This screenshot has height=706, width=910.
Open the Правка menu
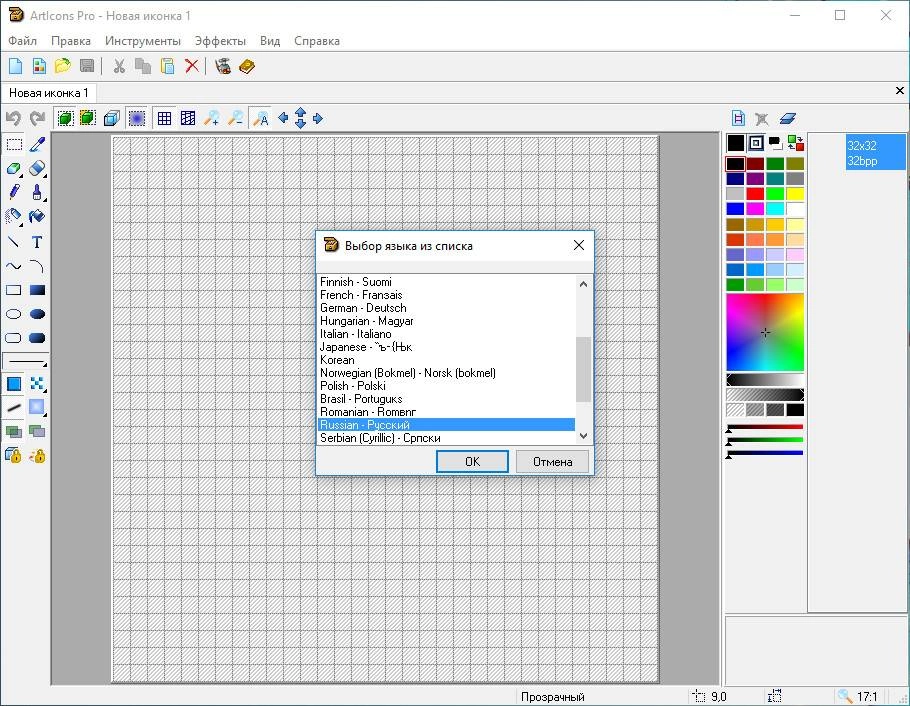point(71,41)
